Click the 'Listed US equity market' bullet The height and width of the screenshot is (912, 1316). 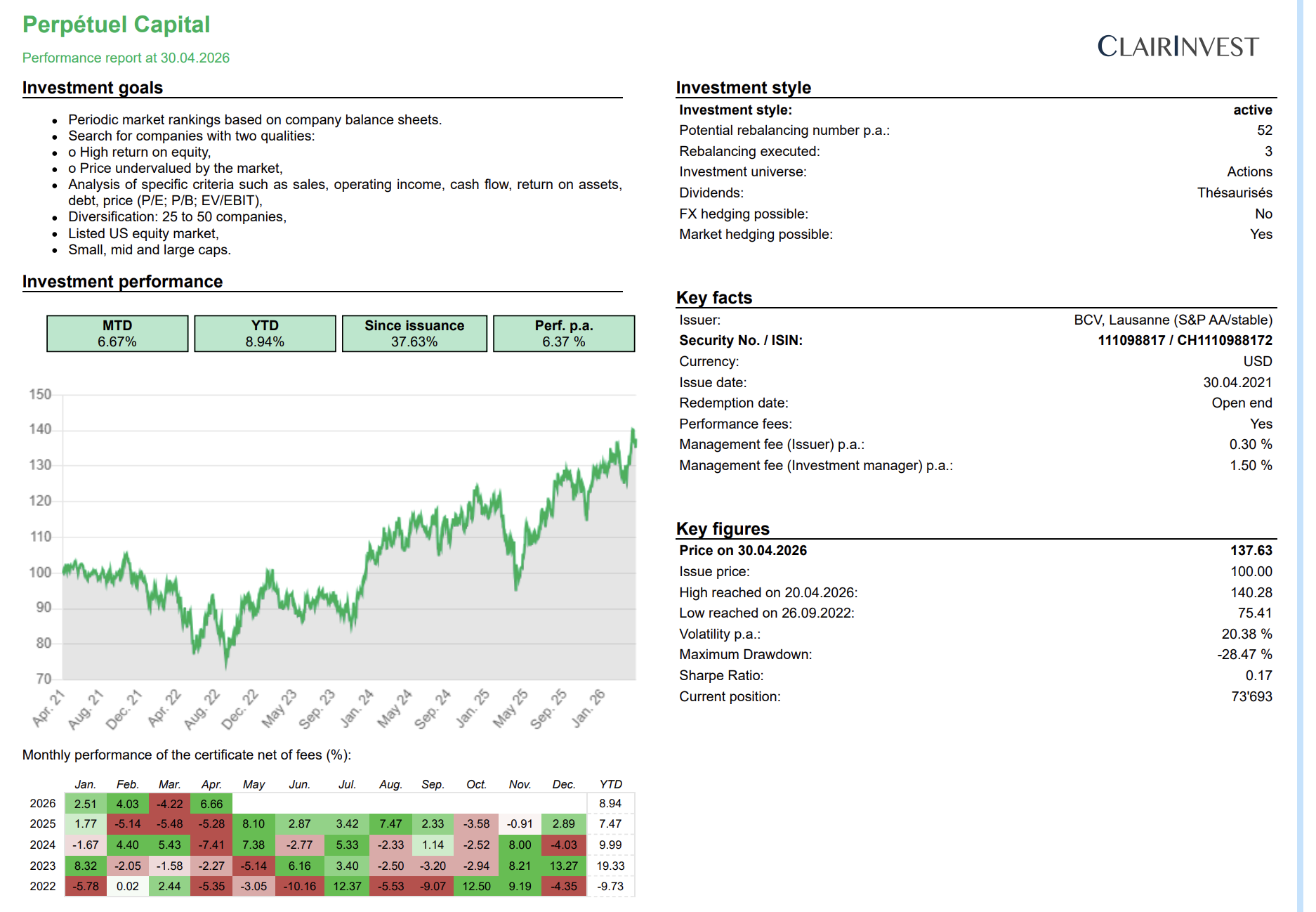pos(143,234)
